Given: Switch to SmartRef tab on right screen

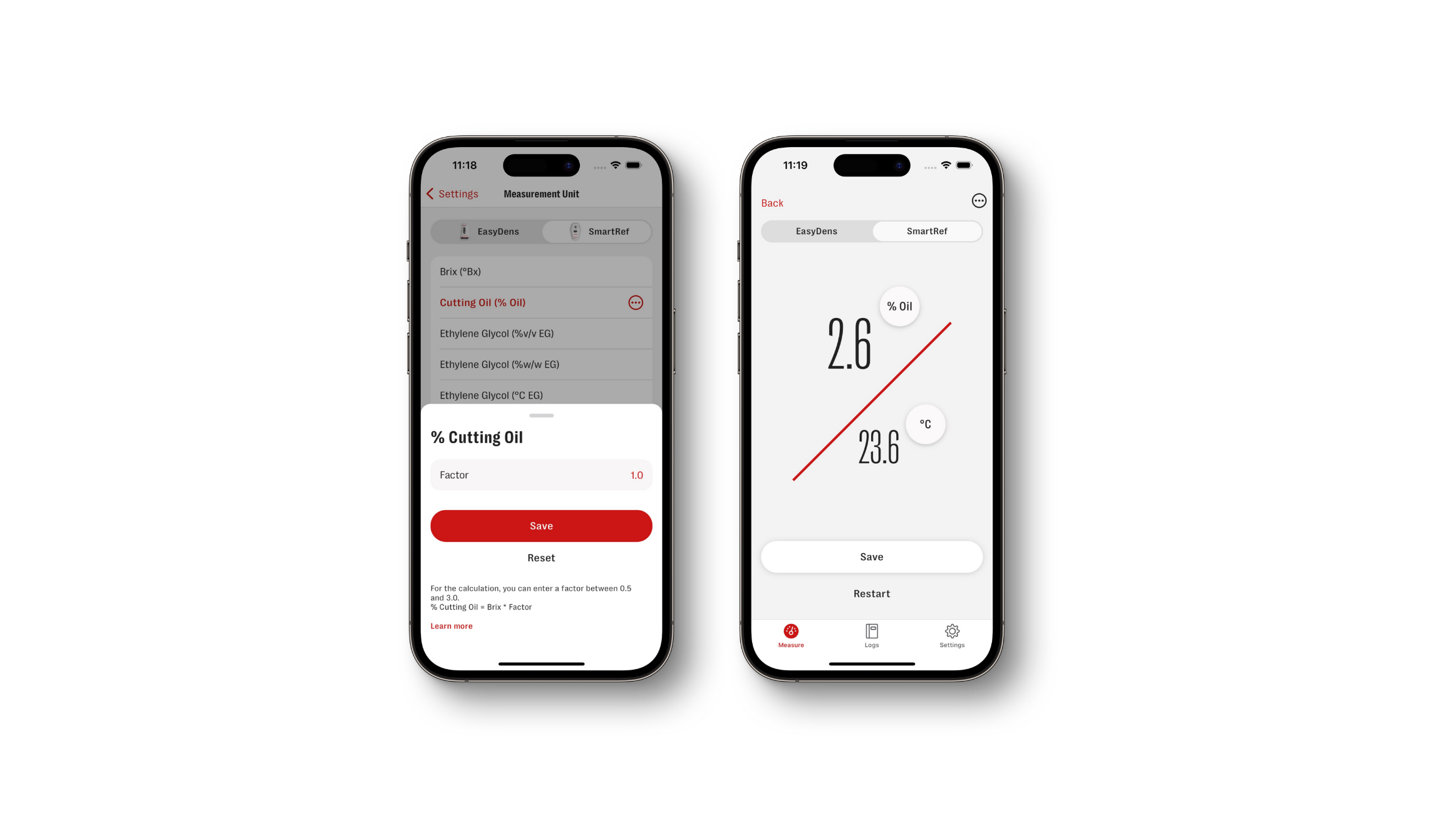Looking at the screenshot, I should point(926,231).
